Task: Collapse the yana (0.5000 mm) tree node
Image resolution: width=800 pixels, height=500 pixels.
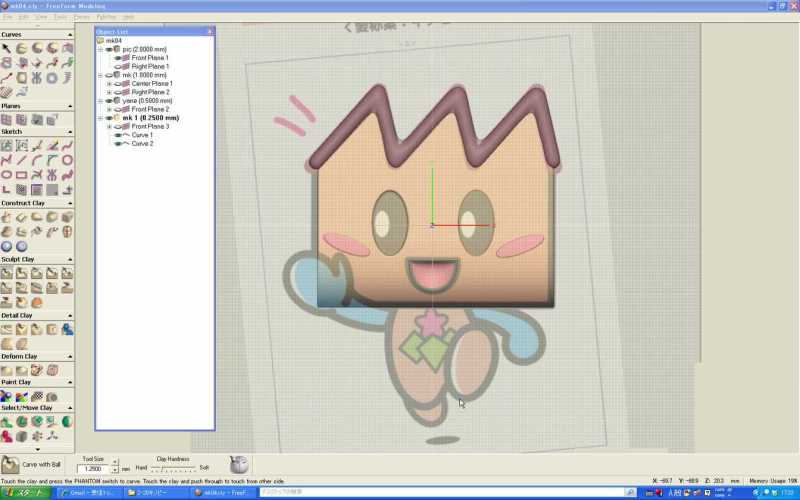Action: (x=100, y=101)
